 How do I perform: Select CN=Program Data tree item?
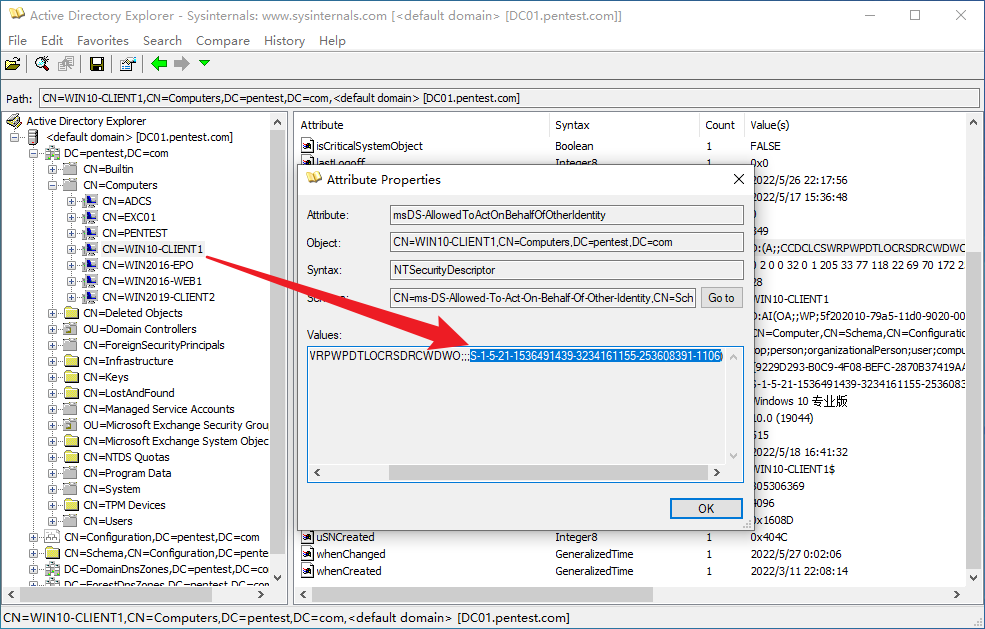pyautogui.click(x=127, y=473)
